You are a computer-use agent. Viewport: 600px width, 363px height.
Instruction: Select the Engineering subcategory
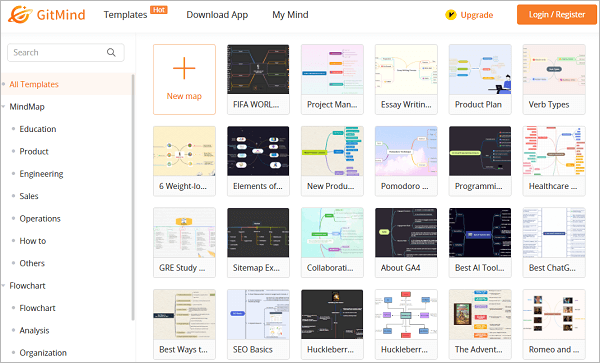[x=41, y=174]
